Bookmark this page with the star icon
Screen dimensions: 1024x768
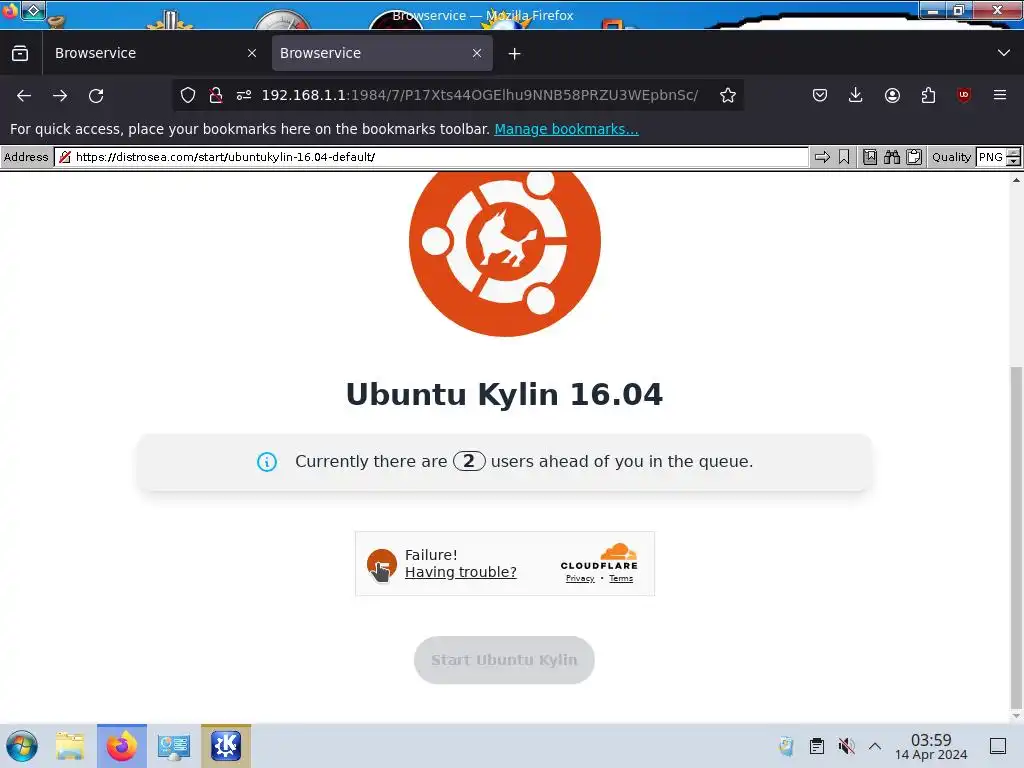728,95
